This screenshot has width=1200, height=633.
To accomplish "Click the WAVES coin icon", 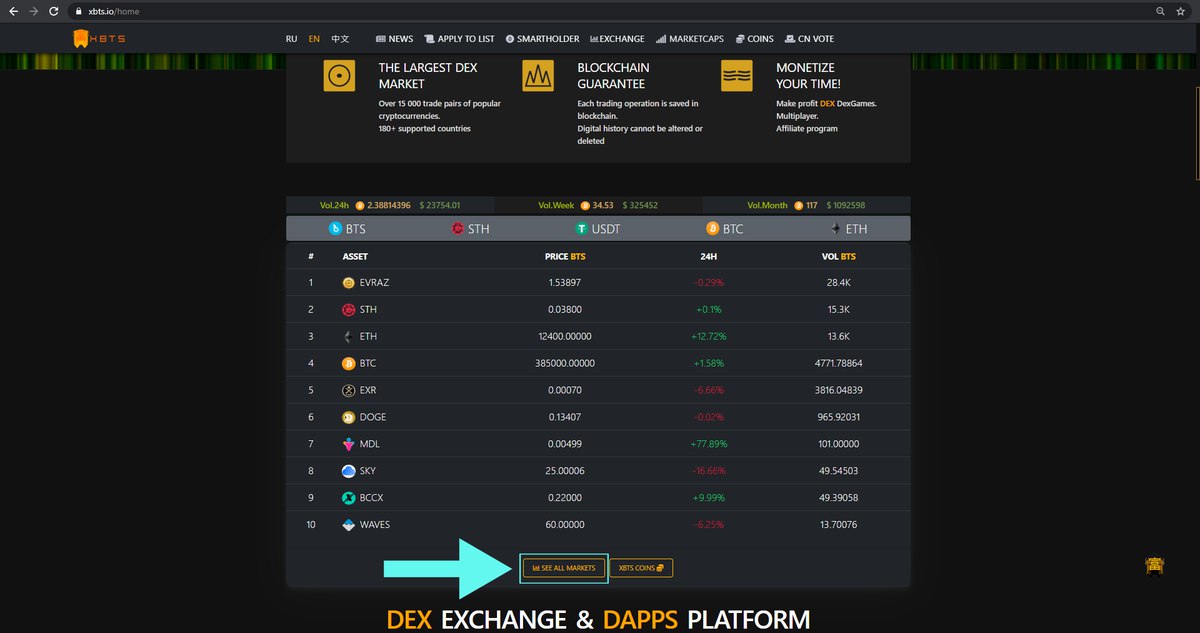I will [x=348, y=525].
